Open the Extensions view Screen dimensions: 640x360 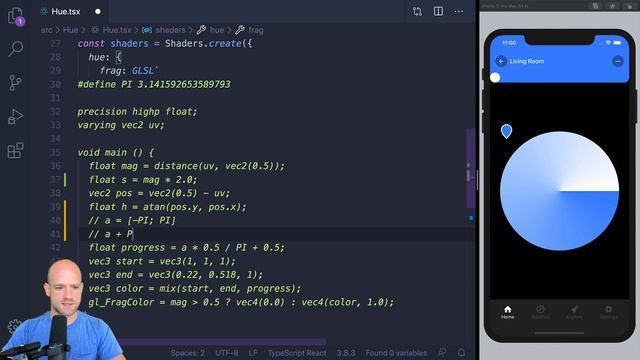tap(16, 151)
